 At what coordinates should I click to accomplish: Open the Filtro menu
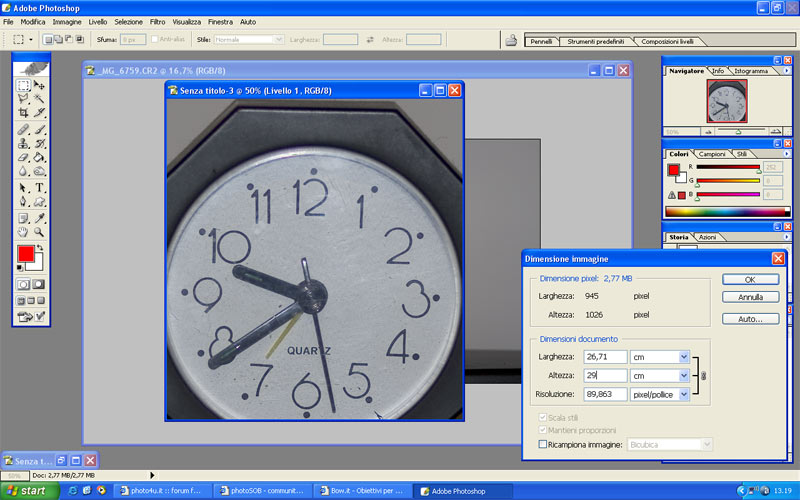158,21
